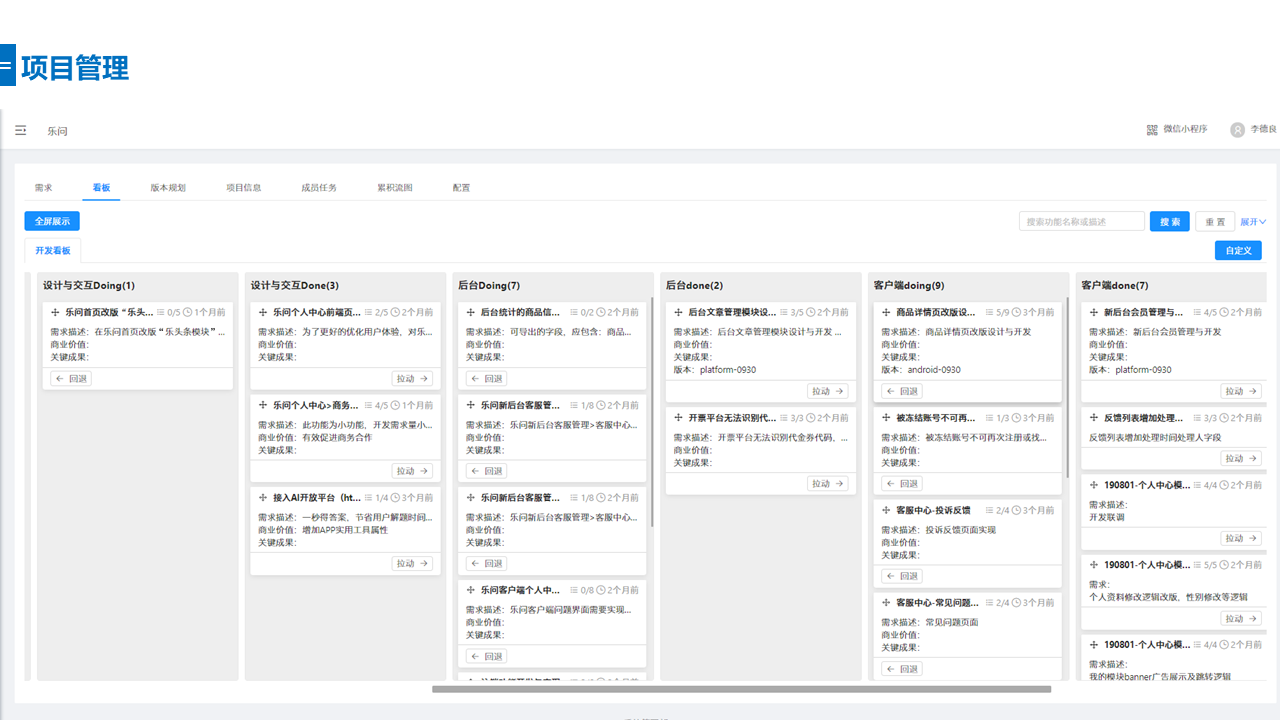Click clock icon on 乐问首页改版 card

click(x=188, y=312)
